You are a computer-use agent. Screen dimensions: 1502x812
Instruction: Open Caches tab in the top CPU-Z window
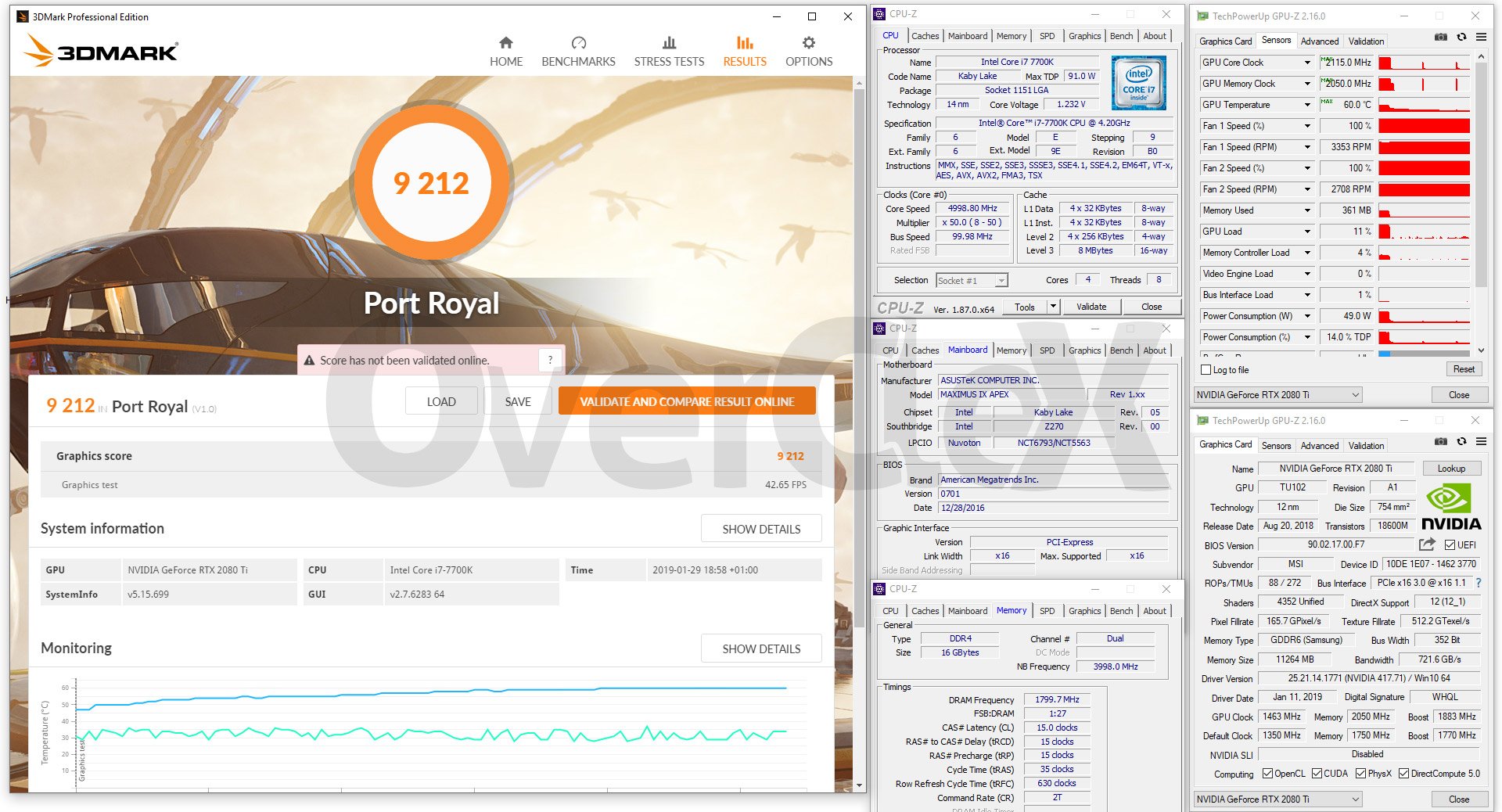pyautogui.click(x=925, y=36)
